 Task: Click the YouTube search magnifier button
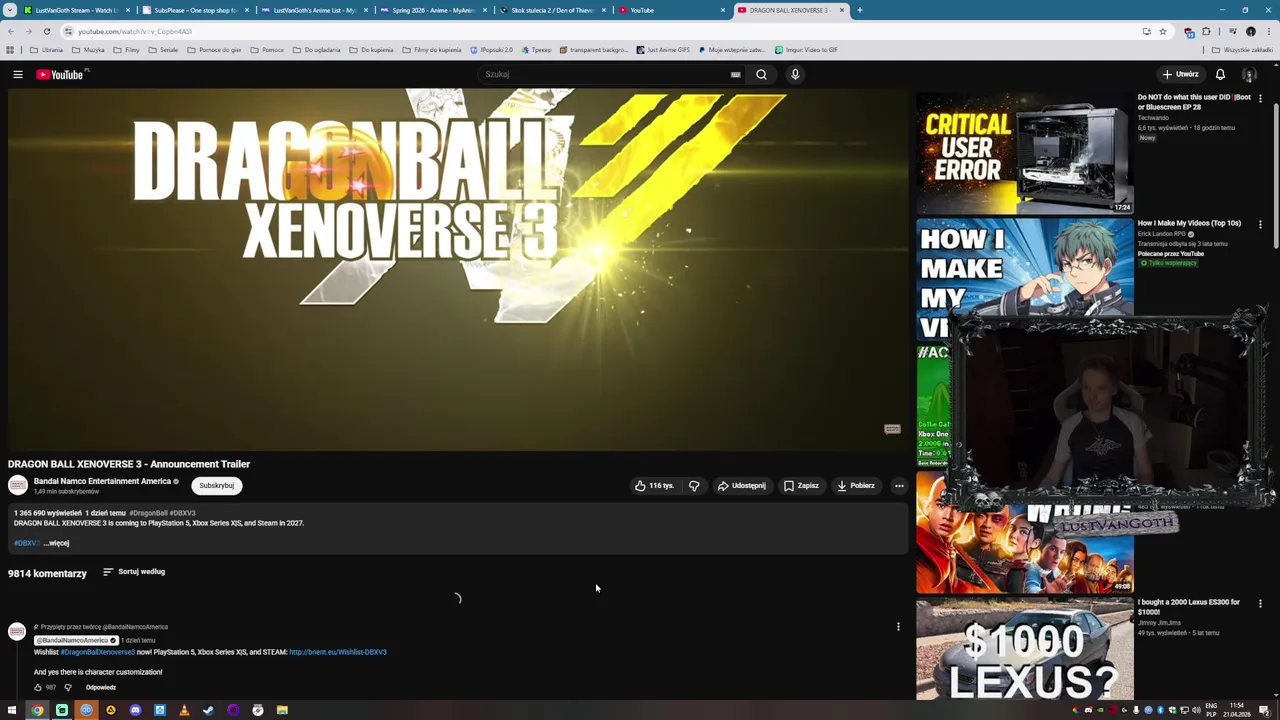tap(761, 74)
